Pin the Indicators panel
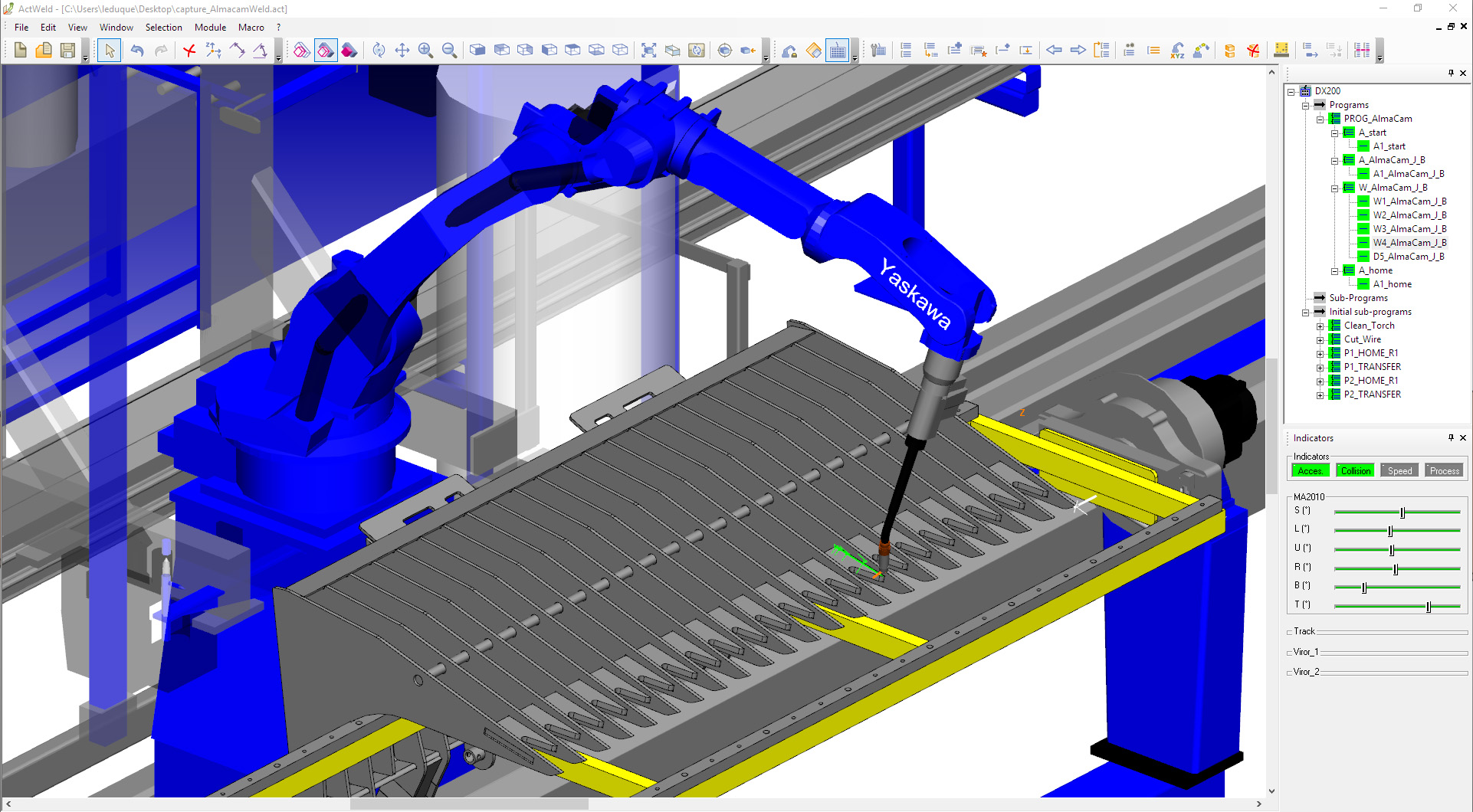 pyautogui.click(x=1451, y=437)
